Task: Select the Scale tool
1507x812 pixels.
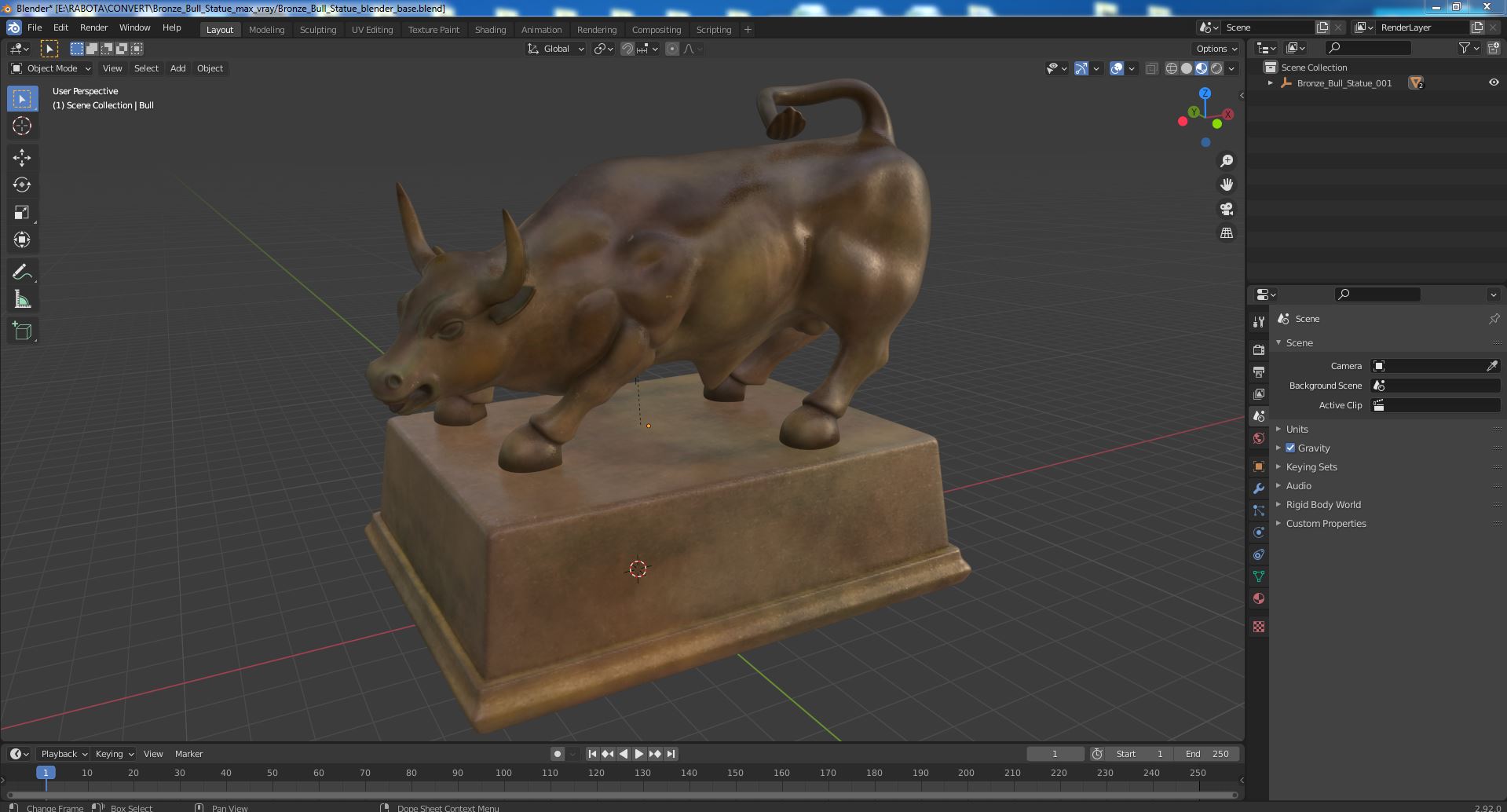Action: [22, 212]
